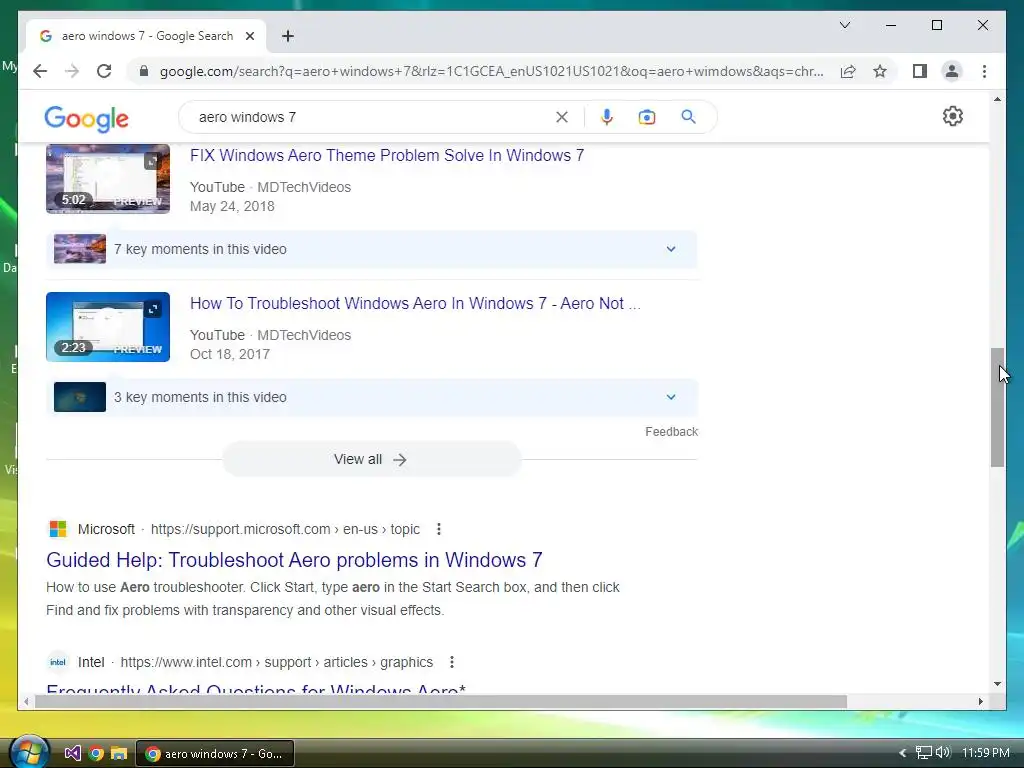Screen dimensions: 1024x768
Task: Click the horizontal scrollbar thumb
Action: click(441, 701)
